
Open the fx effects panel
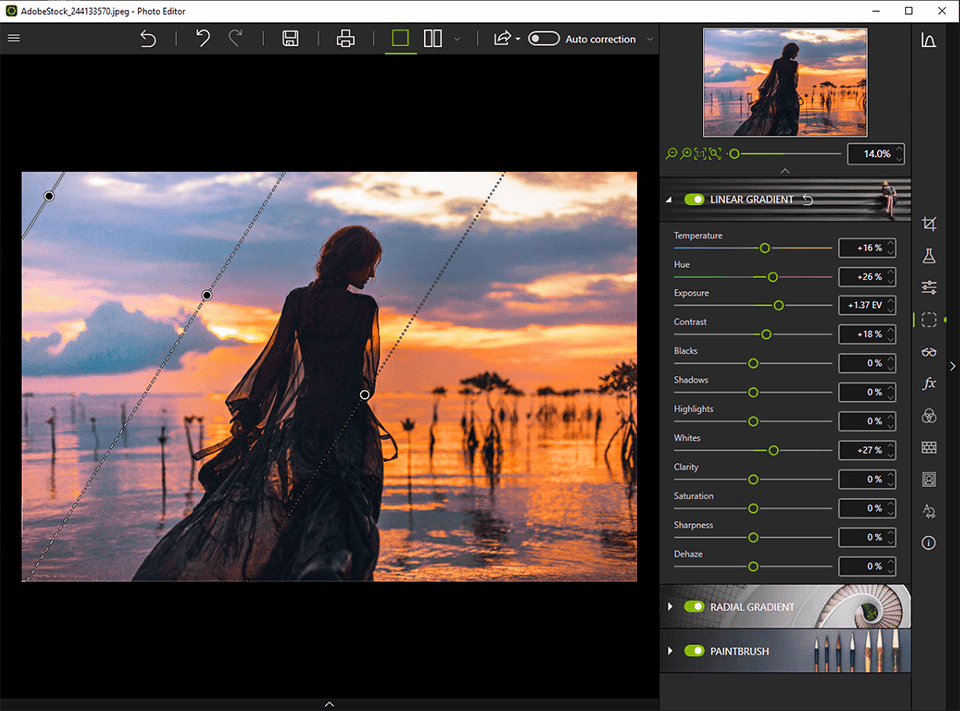(929, 383)
